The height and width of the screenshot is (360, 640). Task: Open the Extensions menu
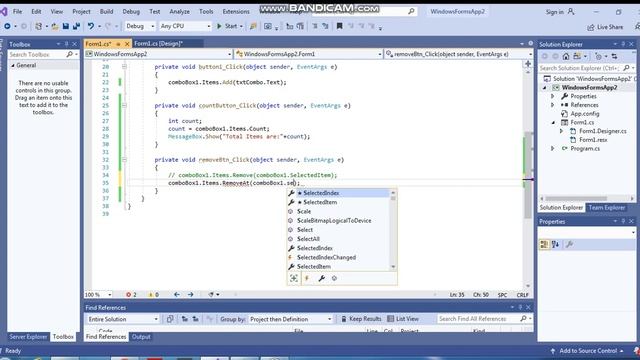point(236,11)
